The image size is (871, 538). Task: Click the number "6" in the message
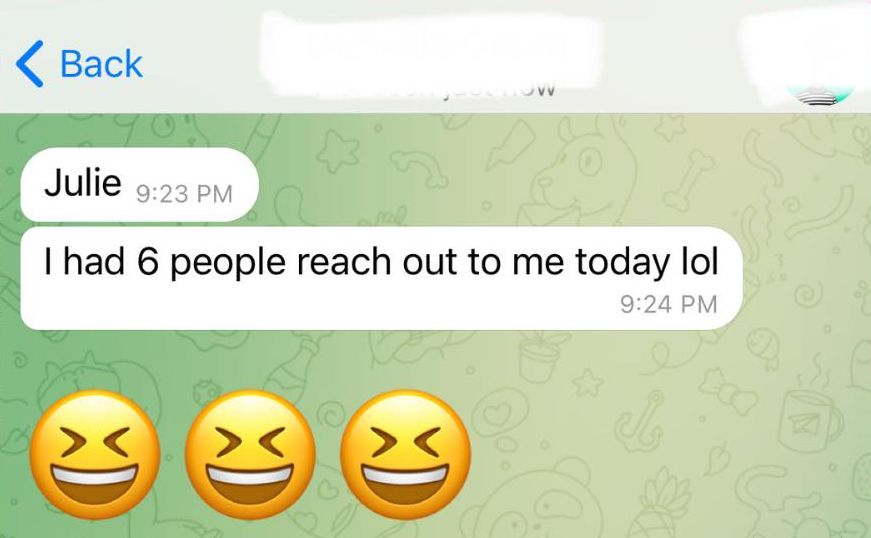tap(148, 262)
